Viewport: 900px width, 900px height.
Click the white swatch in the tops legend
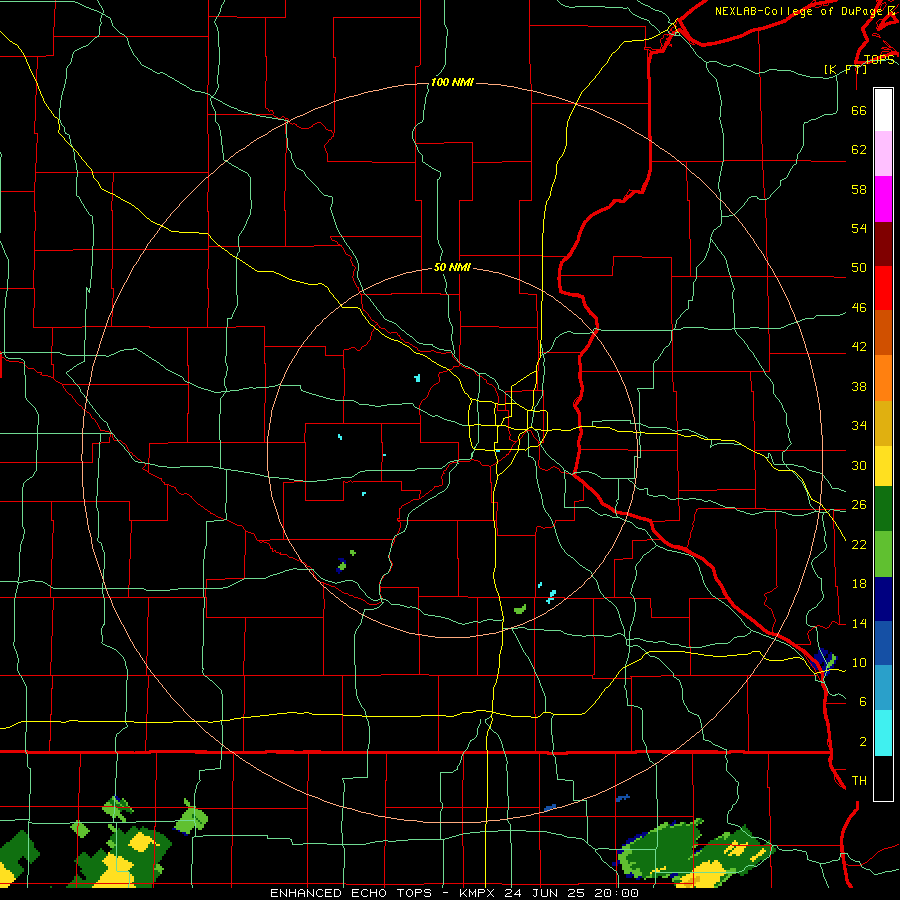tap(883, 110)
